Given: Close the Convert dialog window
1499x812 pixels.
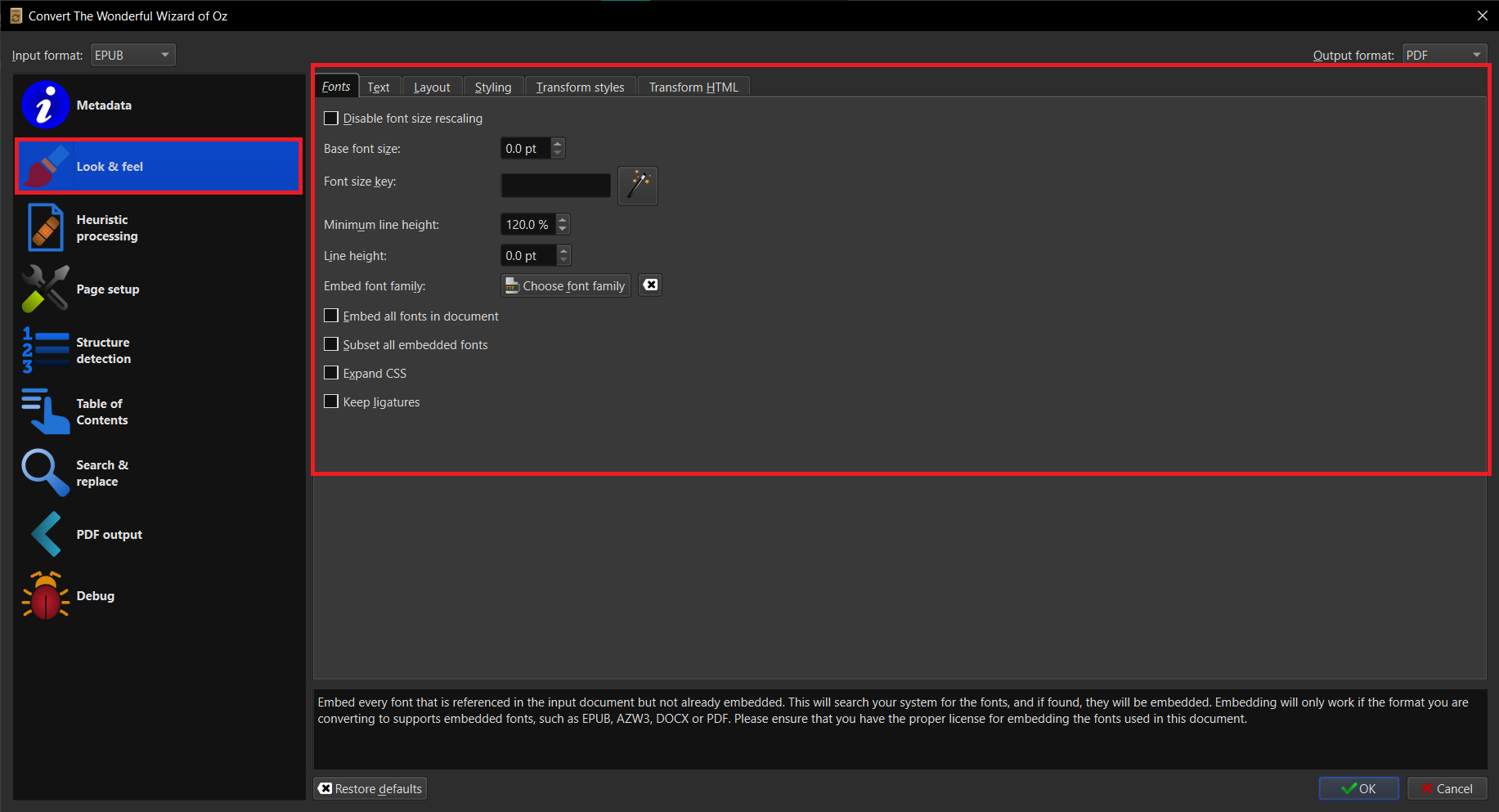Looking at the screenshot, I should tap(1482, 16).
